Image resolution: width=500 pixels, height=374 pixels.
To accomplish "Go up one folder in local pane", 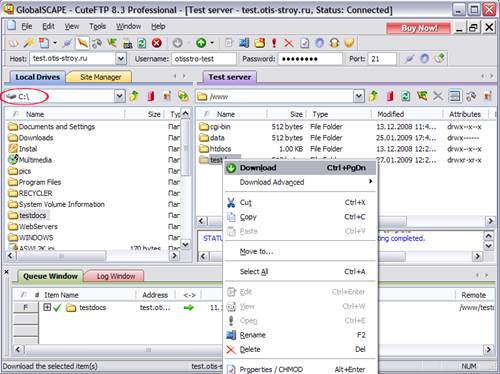I will (134, 96).
